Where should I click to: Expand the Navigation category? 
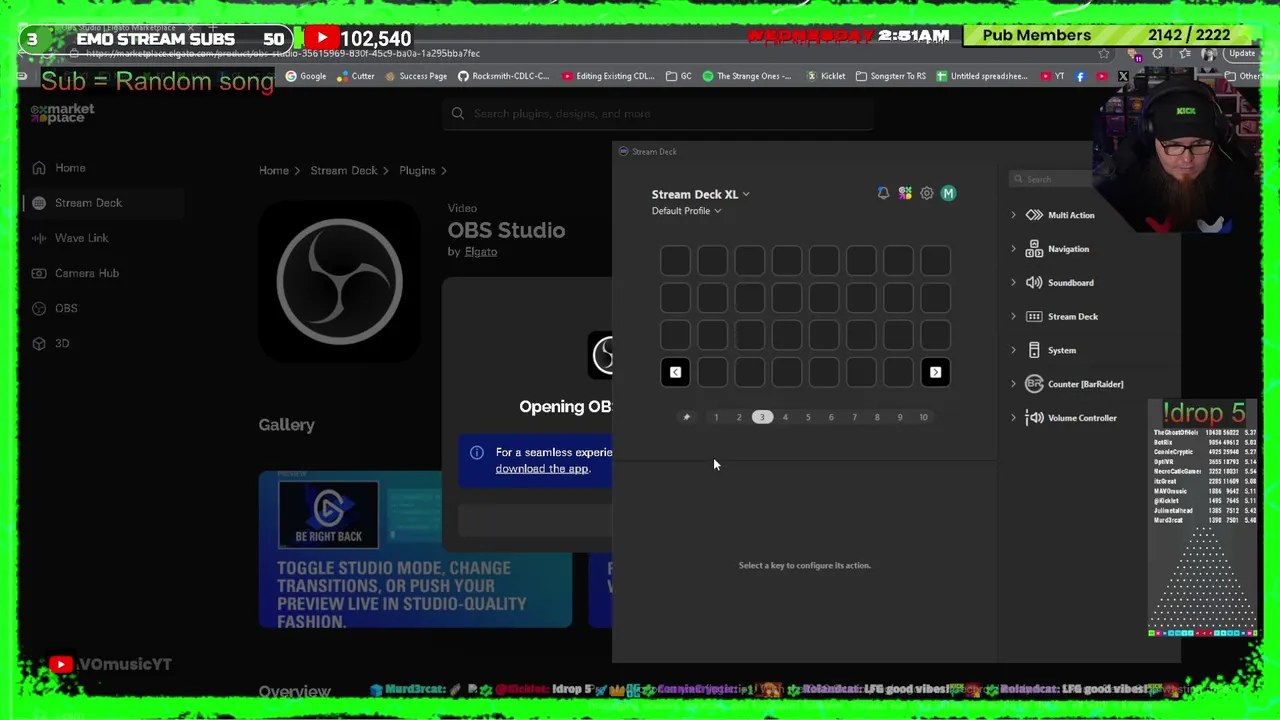[x=1013, y=249]
